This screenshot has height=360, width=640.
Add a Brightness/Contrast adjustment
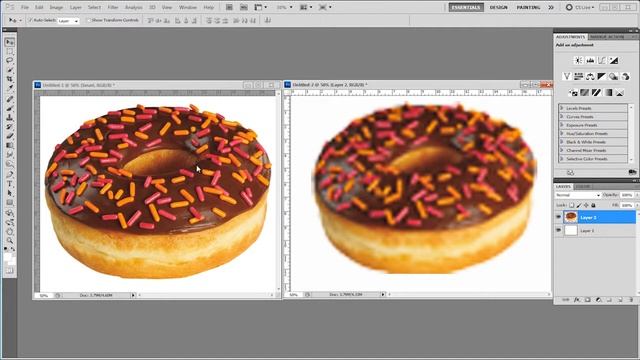(578, 60)
